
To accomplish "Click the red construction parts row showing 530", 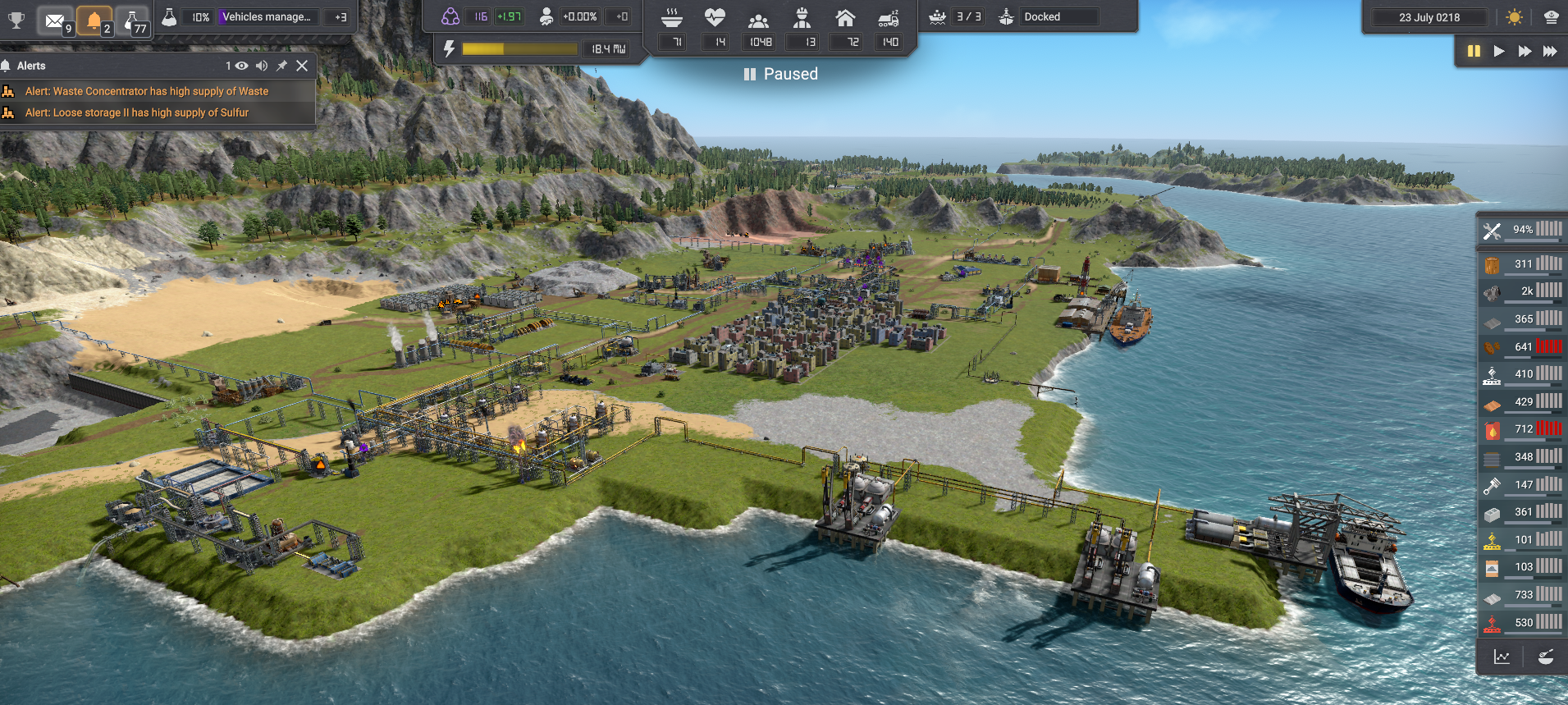I will [1522, 622].
